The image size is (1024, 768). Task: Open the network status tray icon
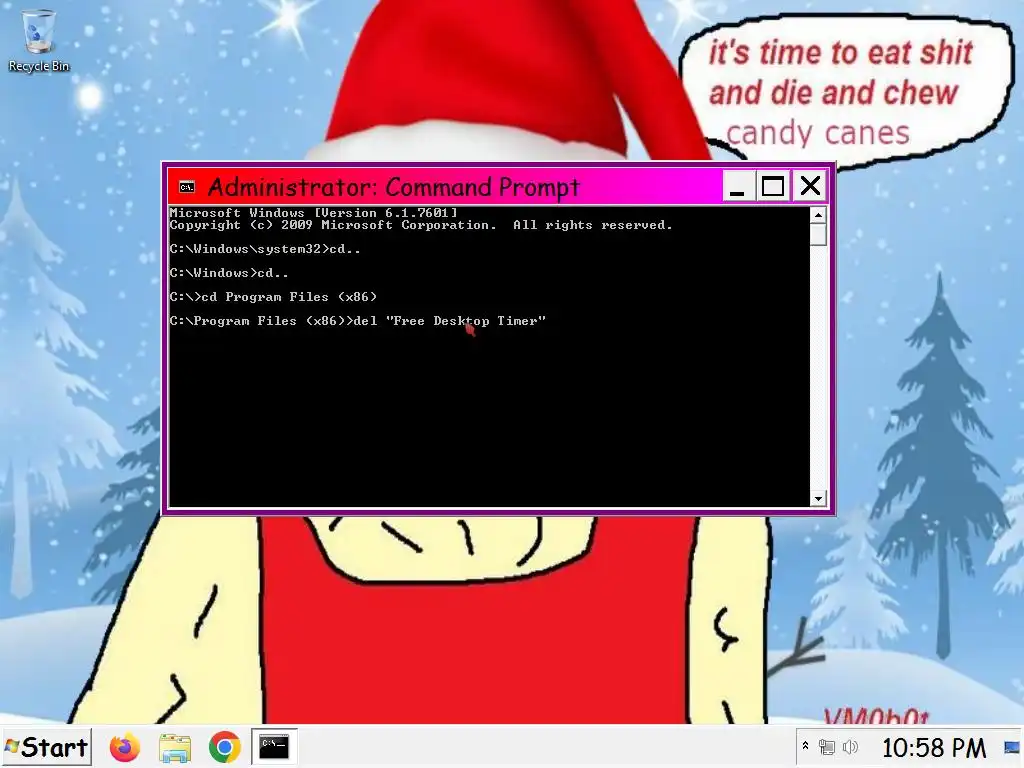pos(827,746)
